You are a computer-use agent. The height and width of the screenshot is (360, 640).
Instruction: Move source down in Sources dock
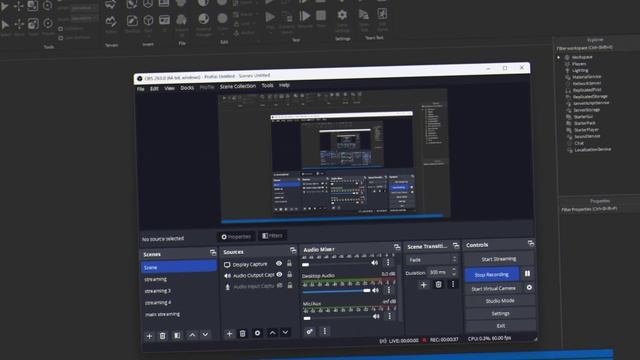click(x=285, y=332)
